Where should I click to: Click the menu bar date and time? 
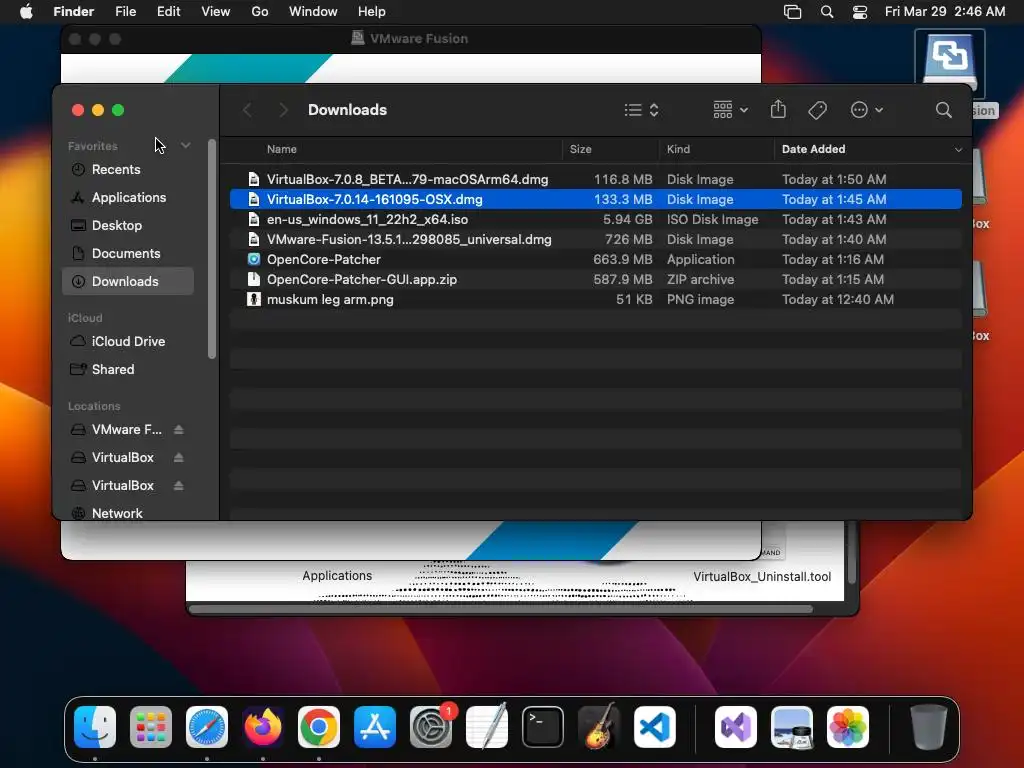point(944,12)
